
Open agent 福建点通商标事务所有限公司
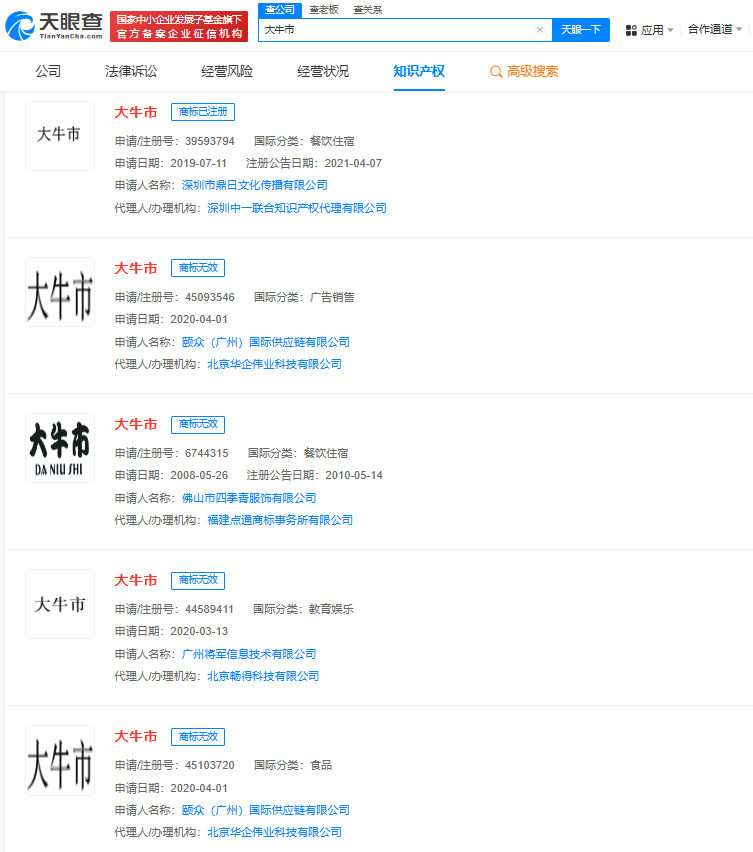(280, 520)
